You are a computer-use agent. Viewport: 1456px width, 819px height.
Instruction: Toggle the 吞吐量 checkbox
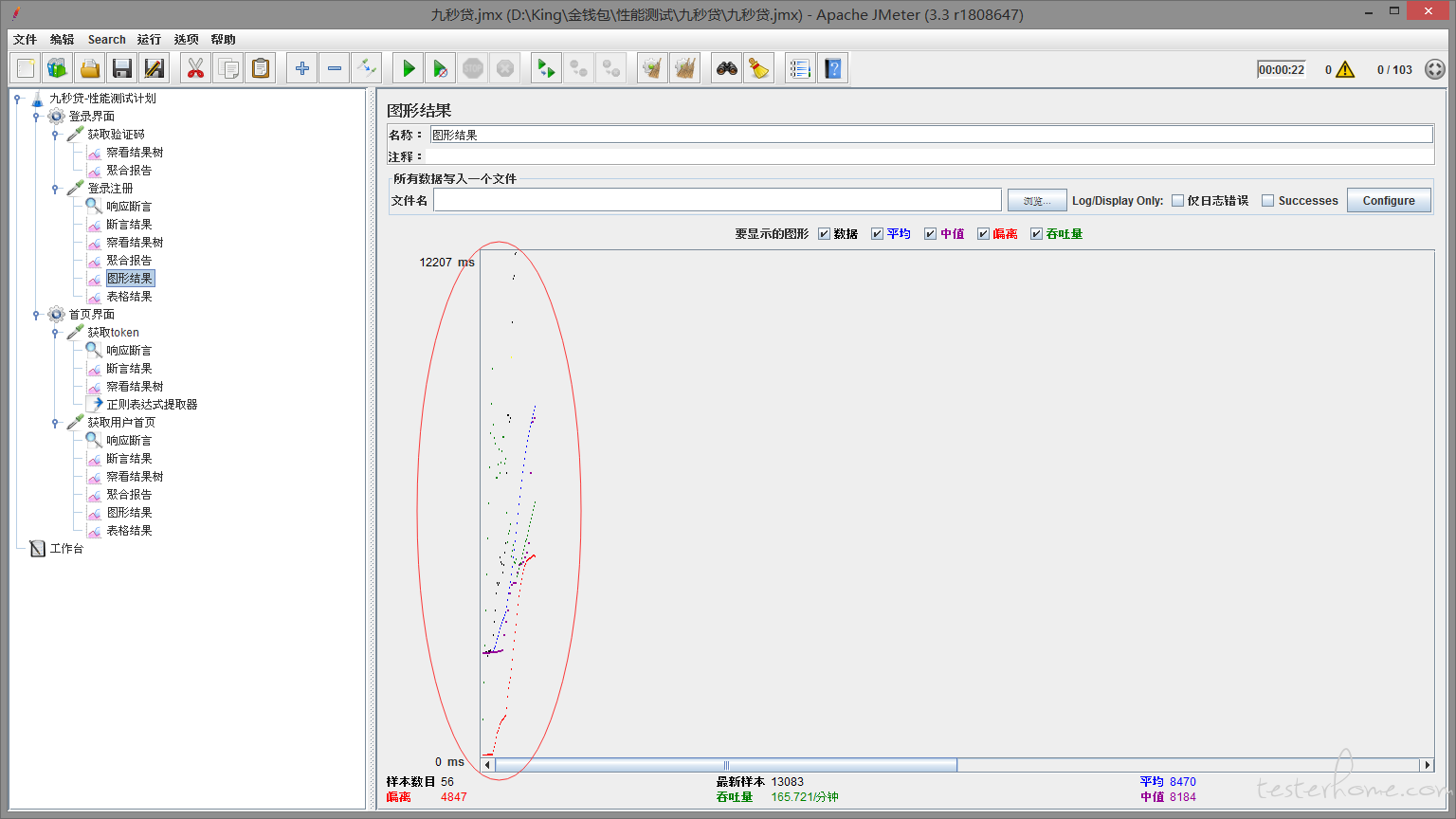(1037, 234)
